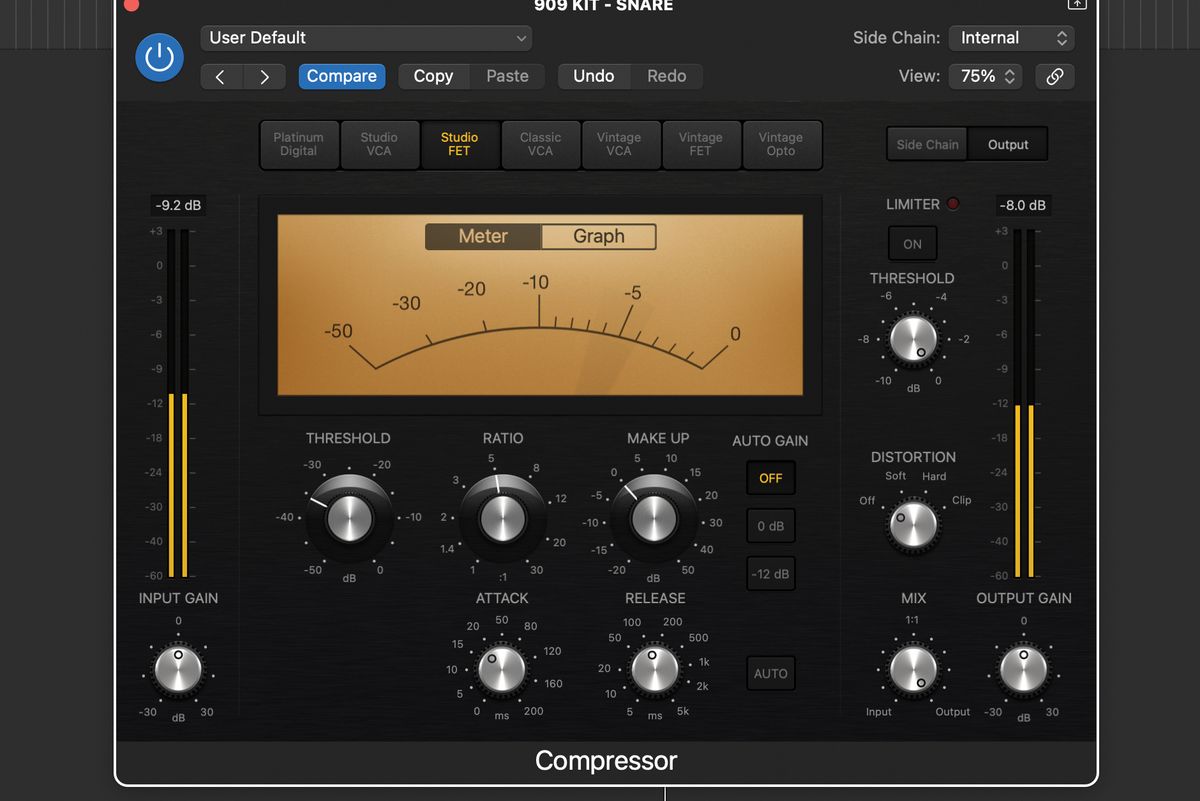This screenshot has height=801, width=1200.
Task: Click the Compare button
Action: (341, 76)
